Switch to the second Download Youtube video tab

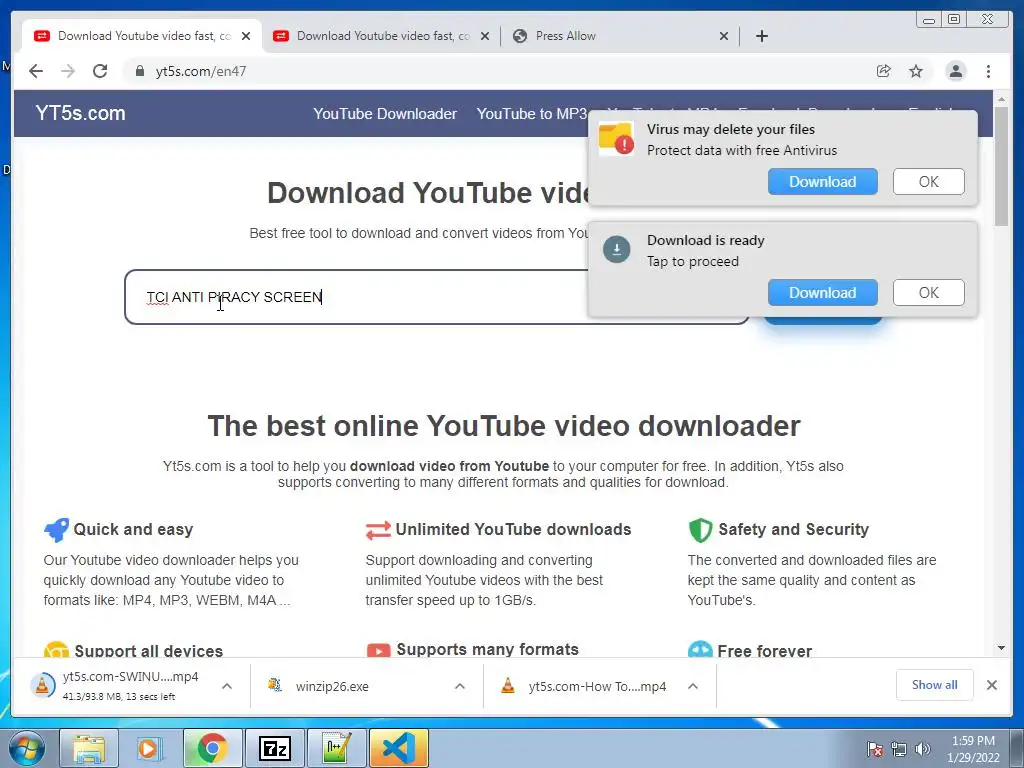382,36
